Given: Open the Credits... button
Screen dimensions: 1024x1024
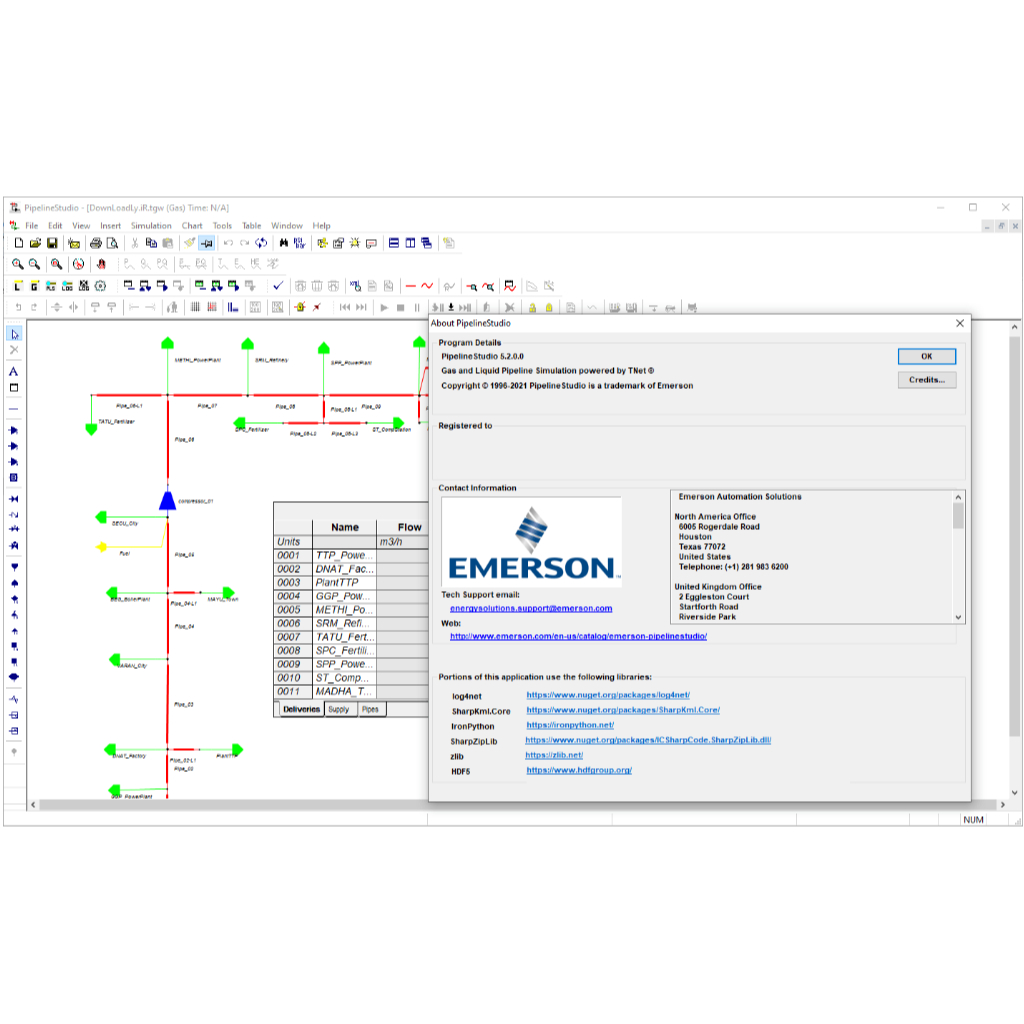Looking at the screenshot, I should (927, 380).
